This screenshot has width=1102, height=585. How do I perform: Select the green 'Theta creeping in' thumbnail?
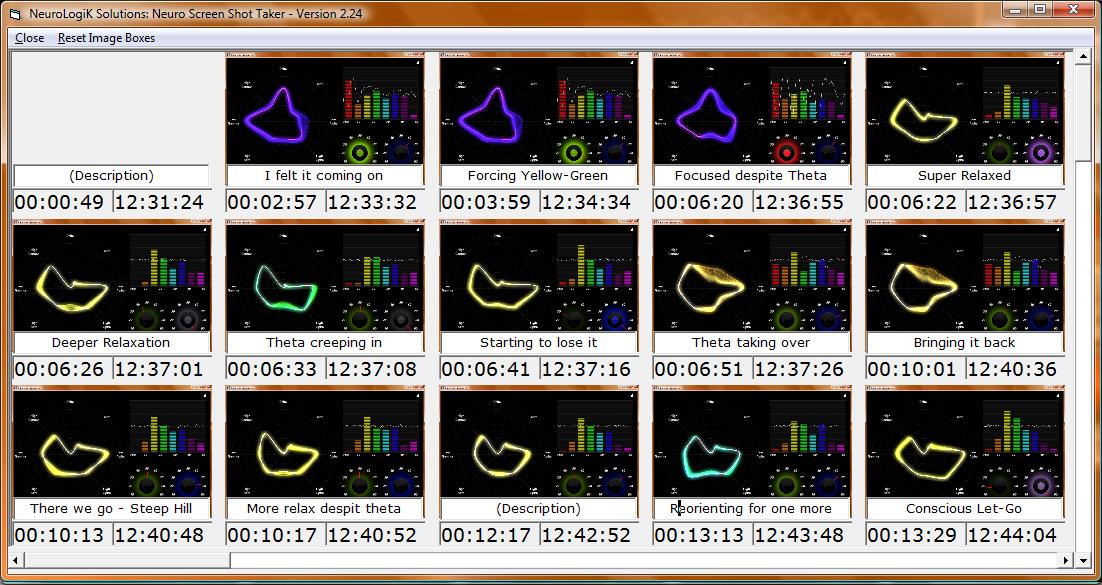coord(324,277)
